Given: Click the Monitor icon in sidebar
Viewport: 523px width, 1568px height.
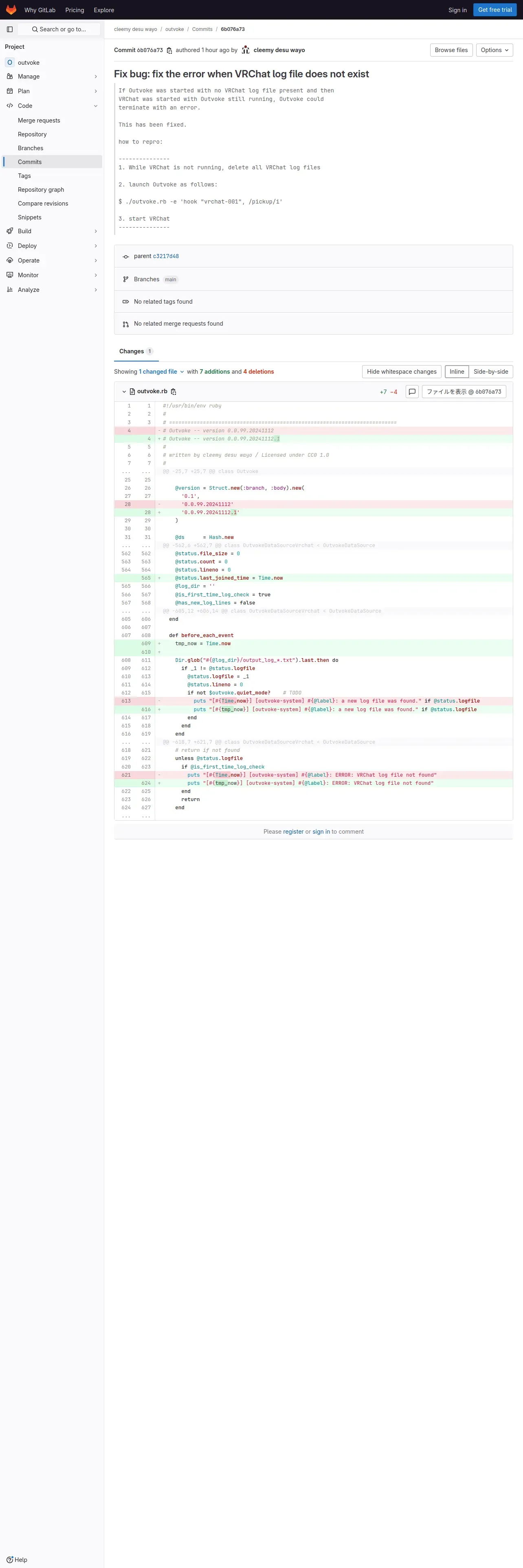Looking at the screenshot, I should click(x=10, y=275).
